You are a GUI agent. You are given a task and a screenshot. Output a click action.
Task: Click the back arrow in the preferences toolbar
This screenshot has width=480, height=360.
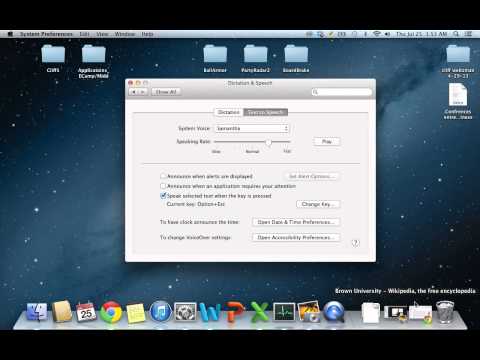click(x=134, y=92)
